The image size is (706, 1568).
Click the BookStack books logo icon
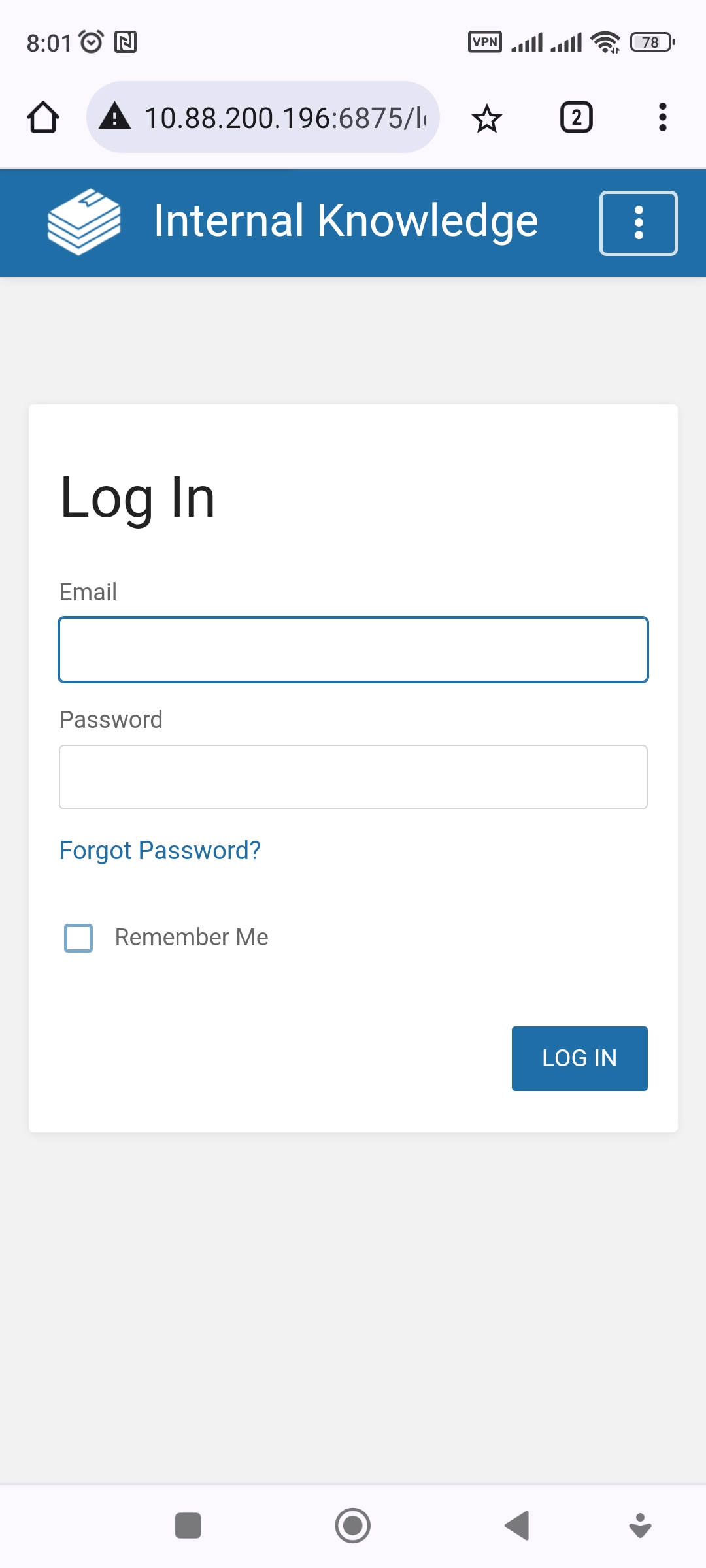[x=84, y=222]
